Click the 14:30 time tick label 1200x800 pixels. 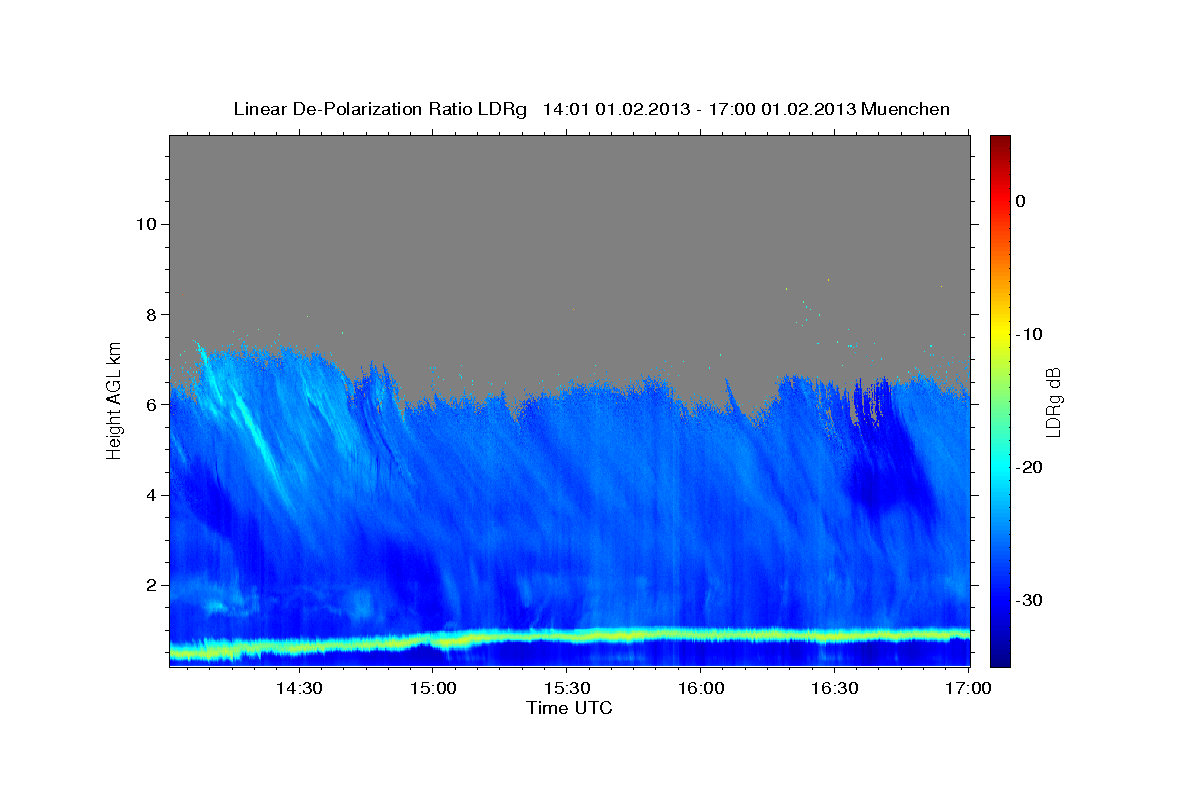point(298,688)
